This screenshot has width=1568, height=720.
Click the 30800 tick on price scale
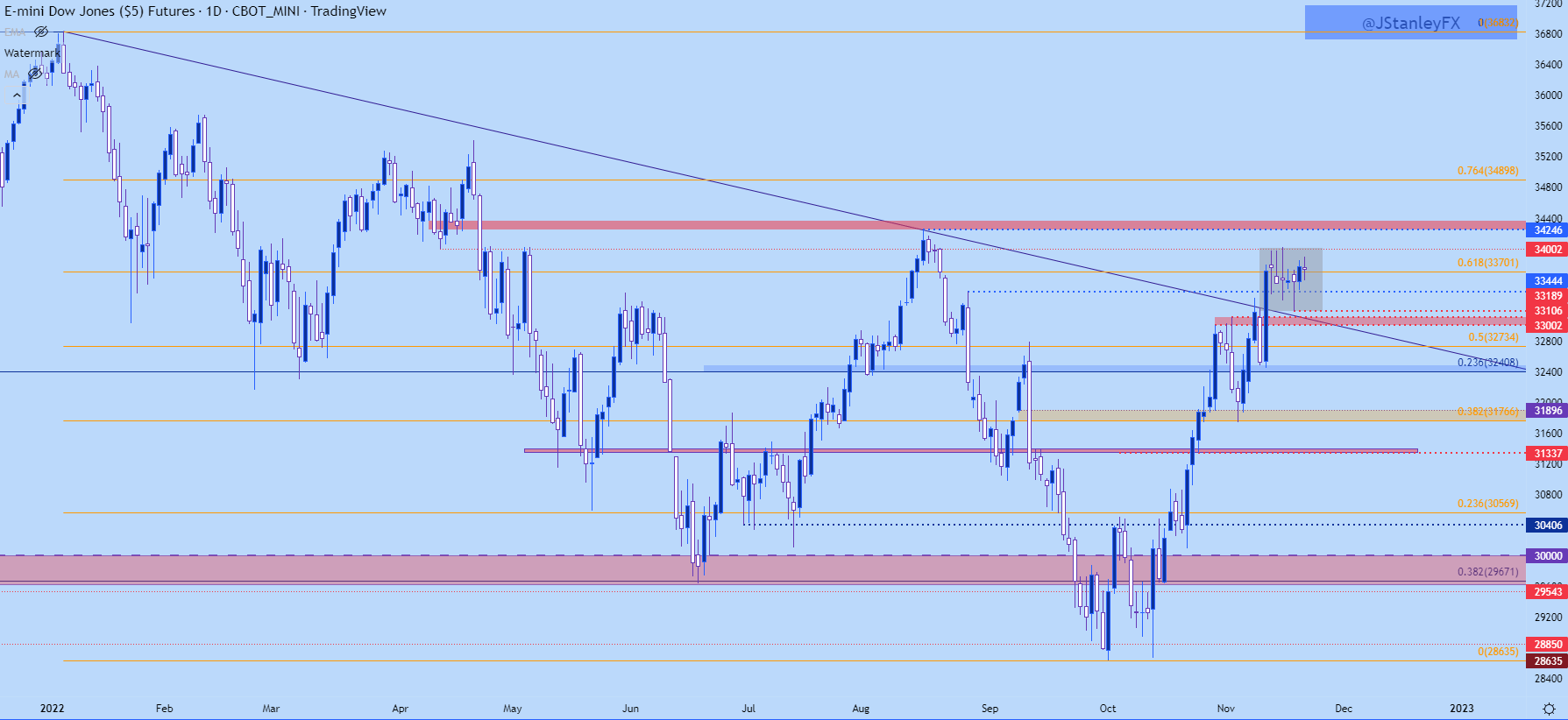[x=1549, y=495]
